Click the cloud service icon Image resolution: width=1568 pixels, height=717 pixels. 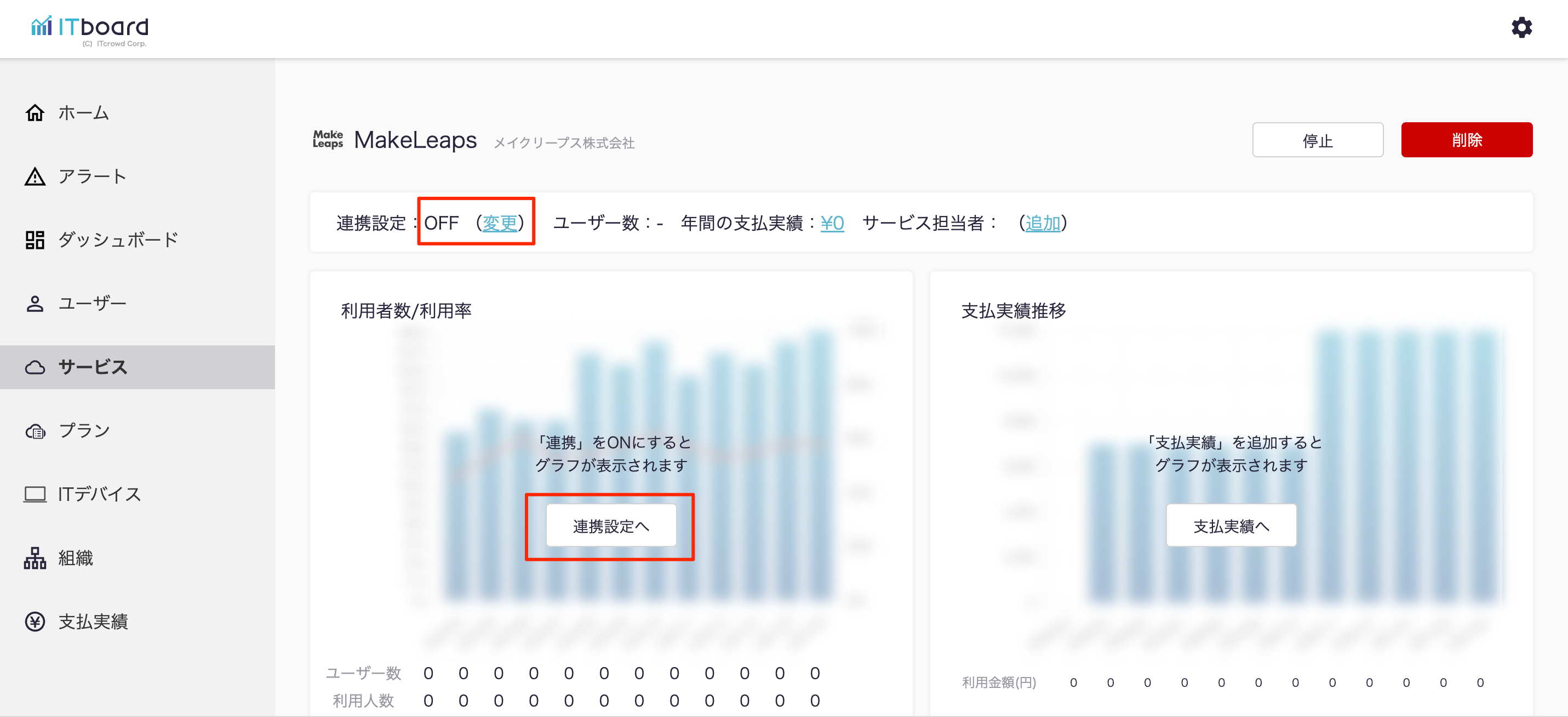coord(35,367)
